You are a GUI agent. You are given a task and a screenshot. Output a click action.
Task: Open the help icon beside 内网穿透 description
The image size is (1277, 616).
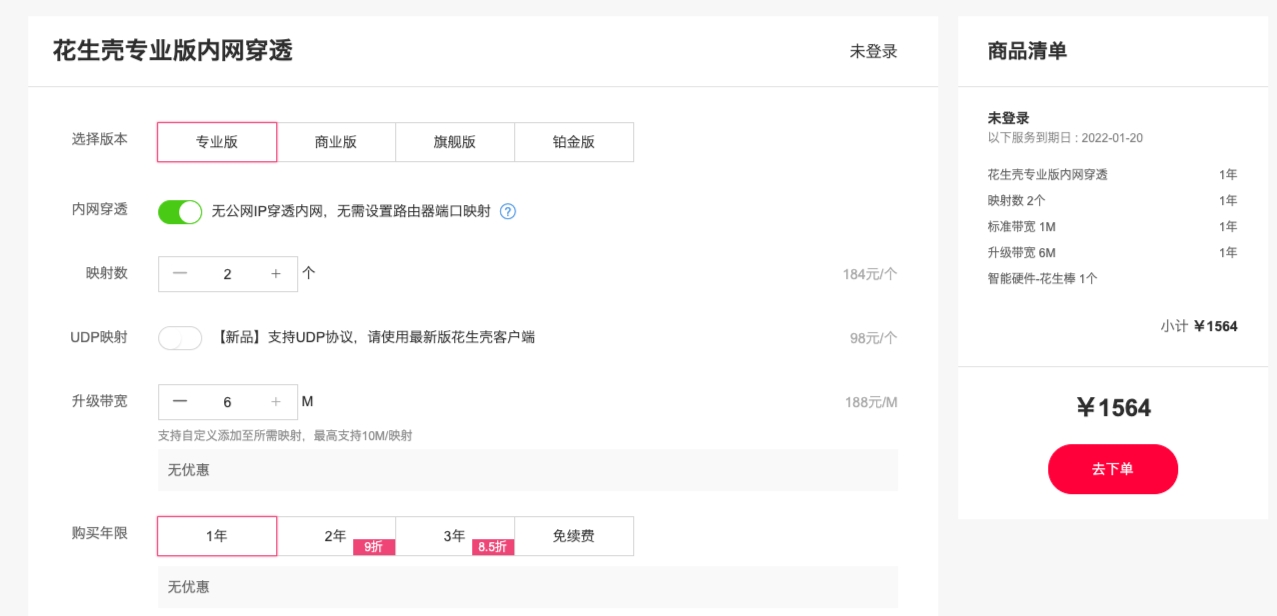pyautogui.click(x=508, y=212)
